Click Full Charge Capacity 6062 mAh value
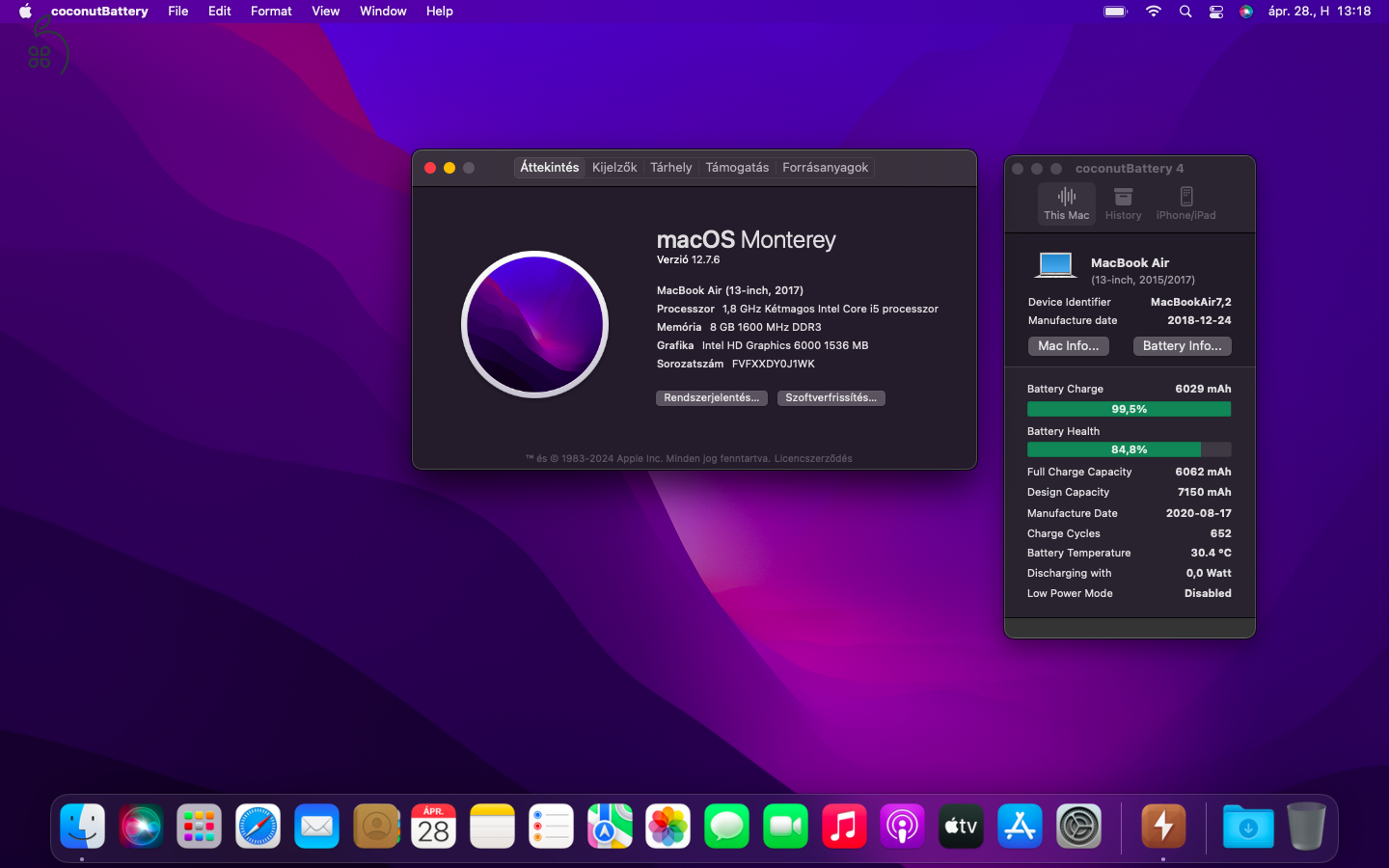Image resolution: width=1389 pixels, height=868 pixels. (x=1203, y=473)
